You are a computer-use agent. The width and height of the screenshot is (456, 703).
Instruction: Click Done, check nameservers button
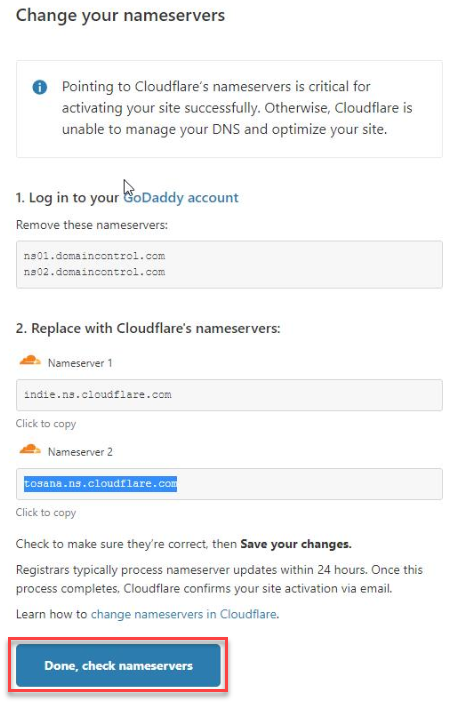tap(118, 665)
